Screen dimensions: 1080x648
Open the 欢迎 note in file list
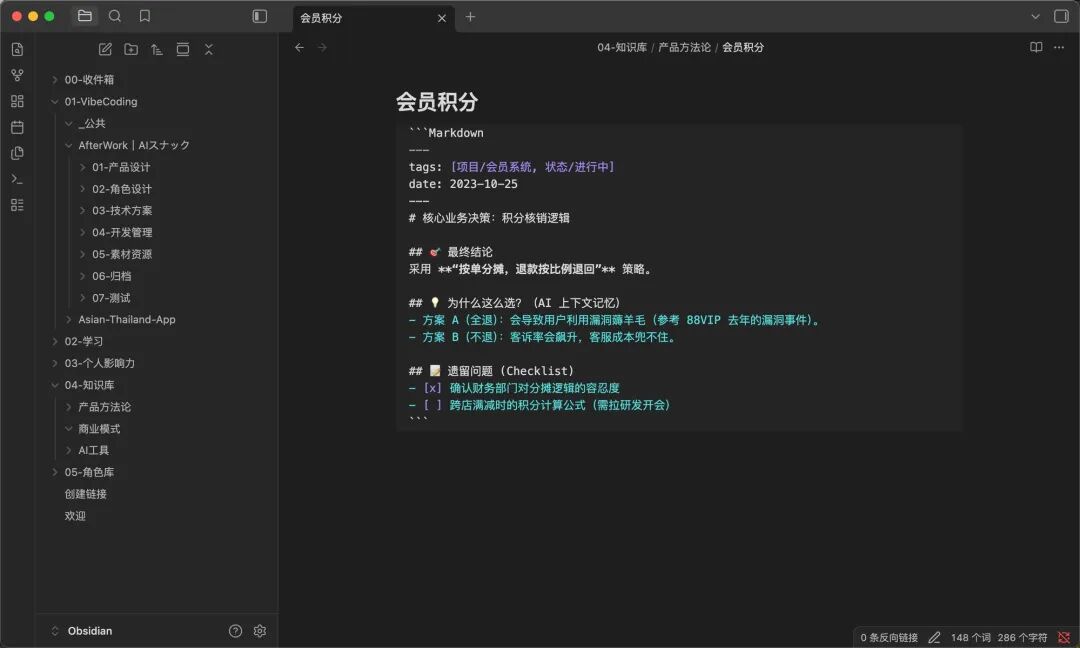[75, 516]
